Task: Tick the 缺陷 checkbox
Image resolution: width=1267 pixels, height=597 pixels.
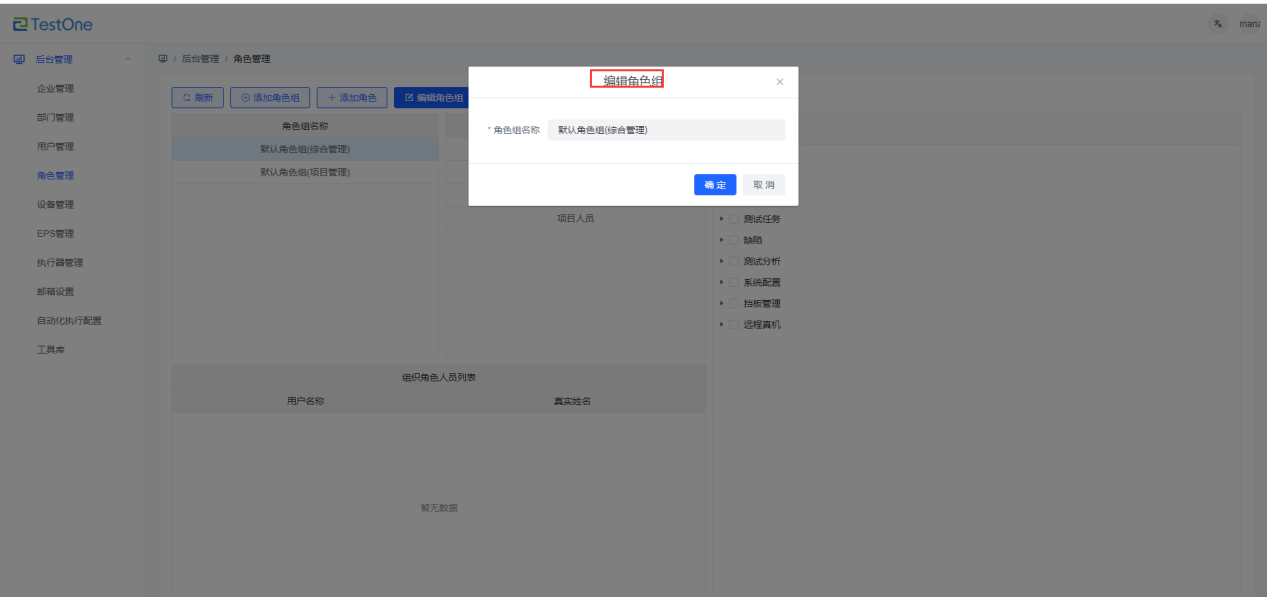Action: pos(734,240)
